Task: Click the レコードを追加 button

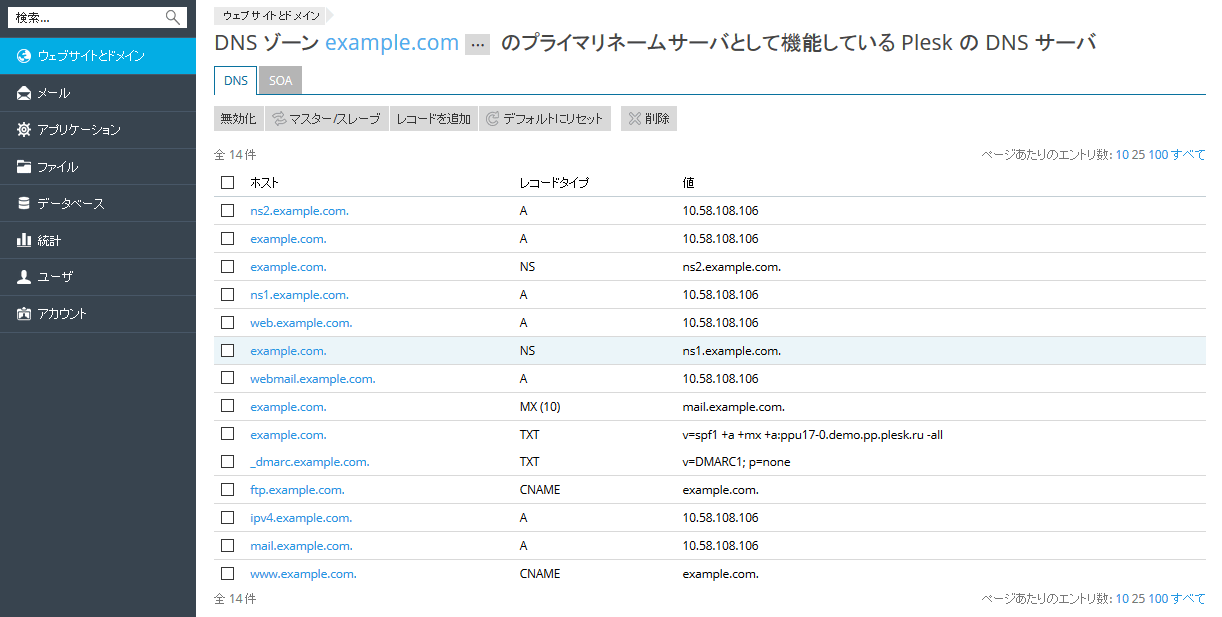Action: tap(433, 119)
